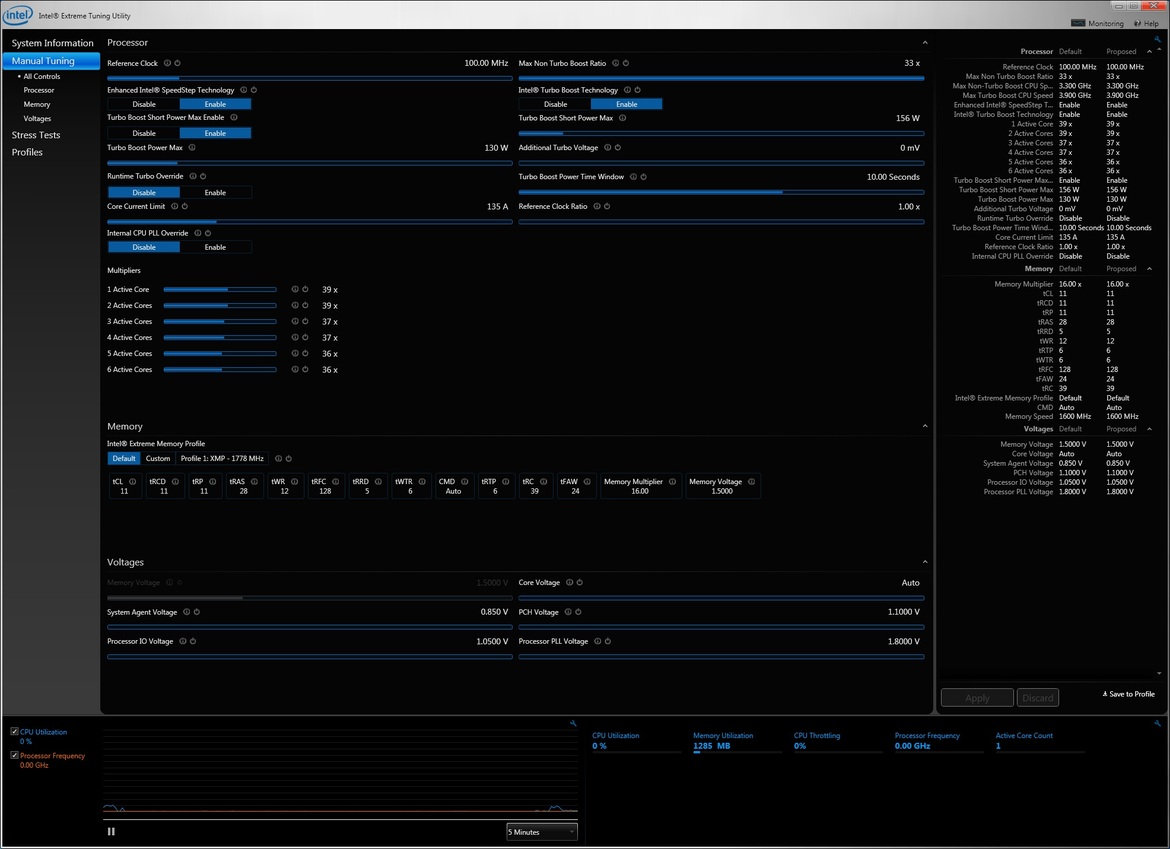1170x849 pixels.
Task: Click info icon in the tCL timing box
Action: coord(133,482)
